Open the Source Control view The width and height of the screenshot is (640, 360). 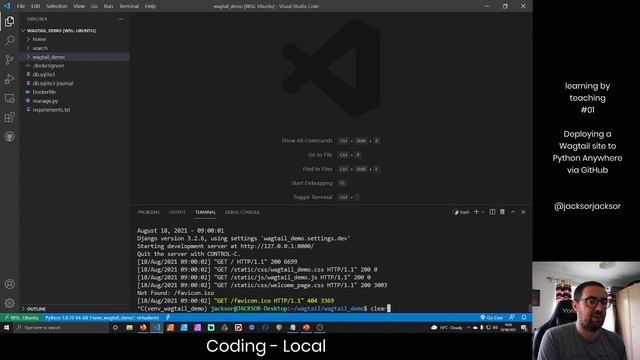click(x=9, y=60)
